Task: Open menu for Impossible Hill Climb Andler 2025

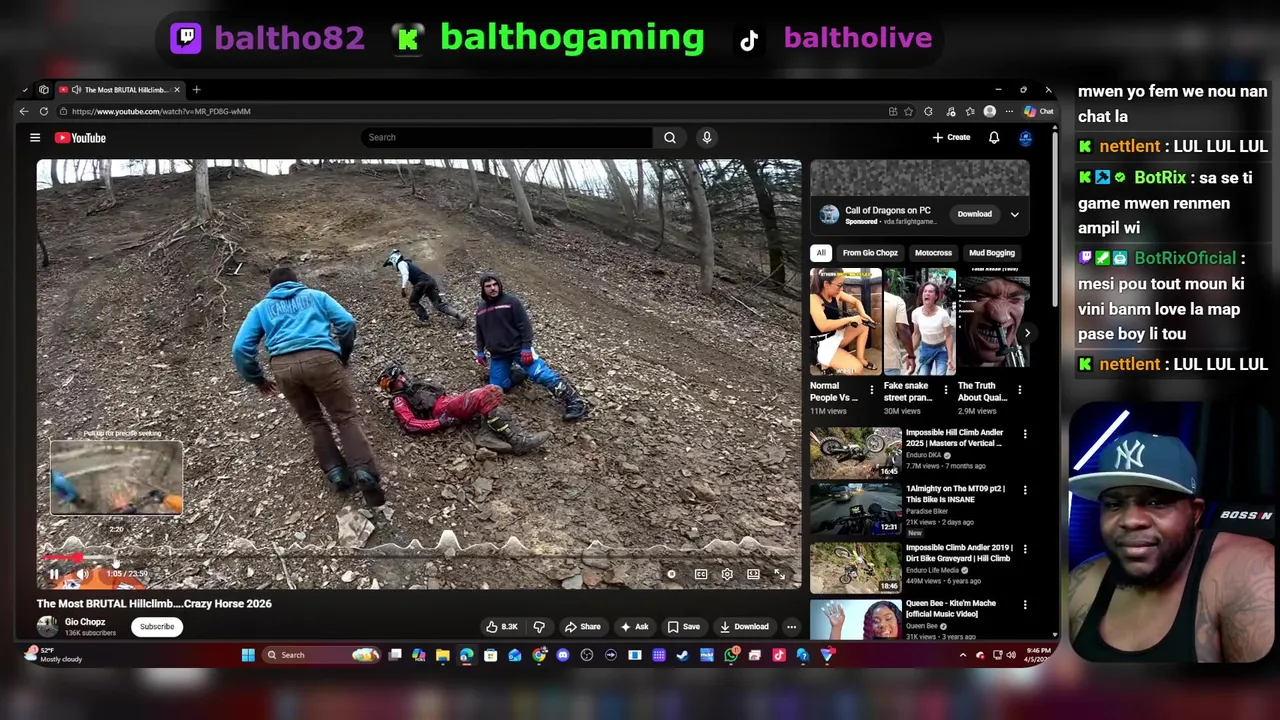Action: point(1025,434)
